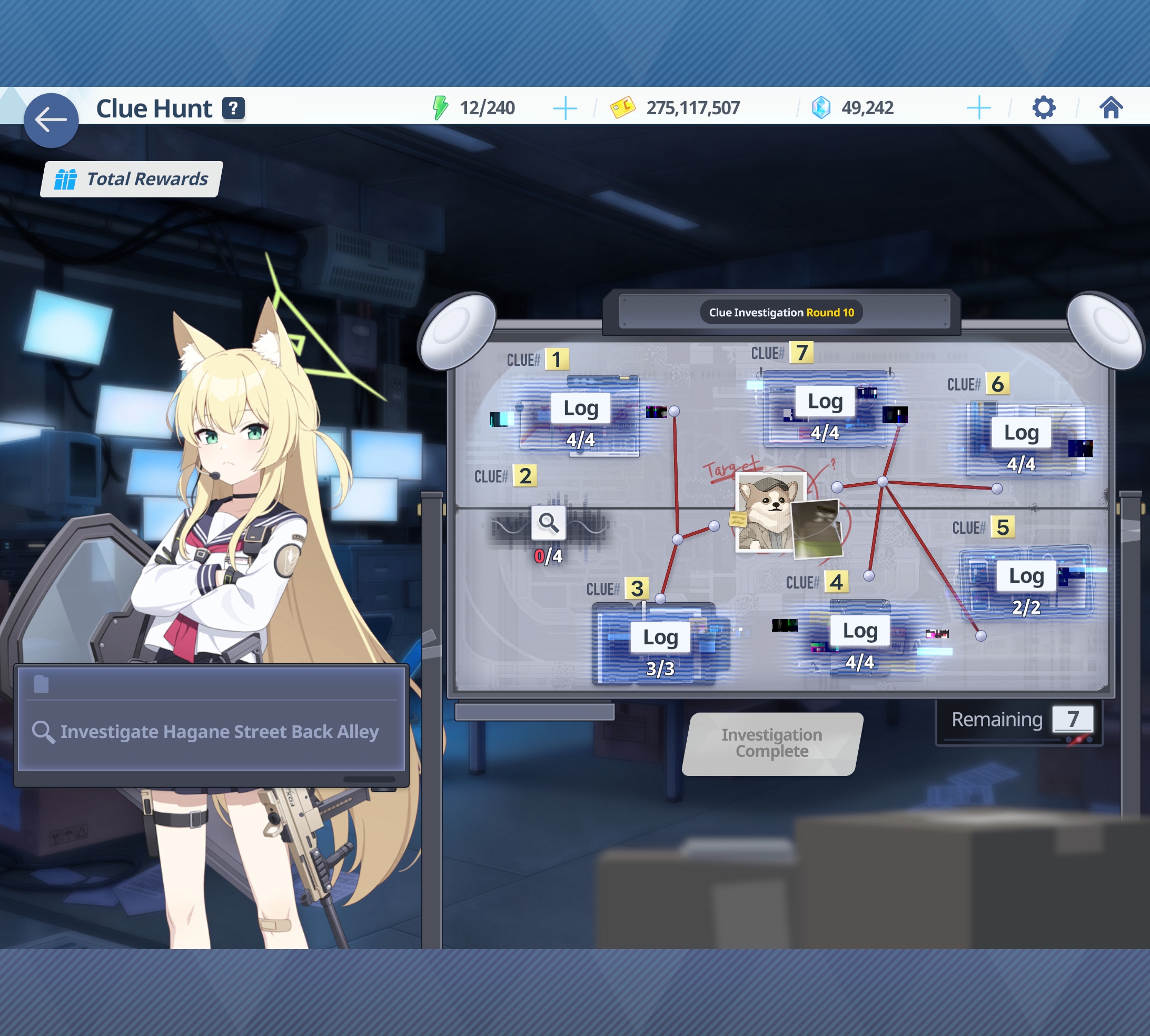This screenshot has width=1150, height=1036.
Task: Click the 3/3 progress under Clue 3
Action: click(660, 668)
